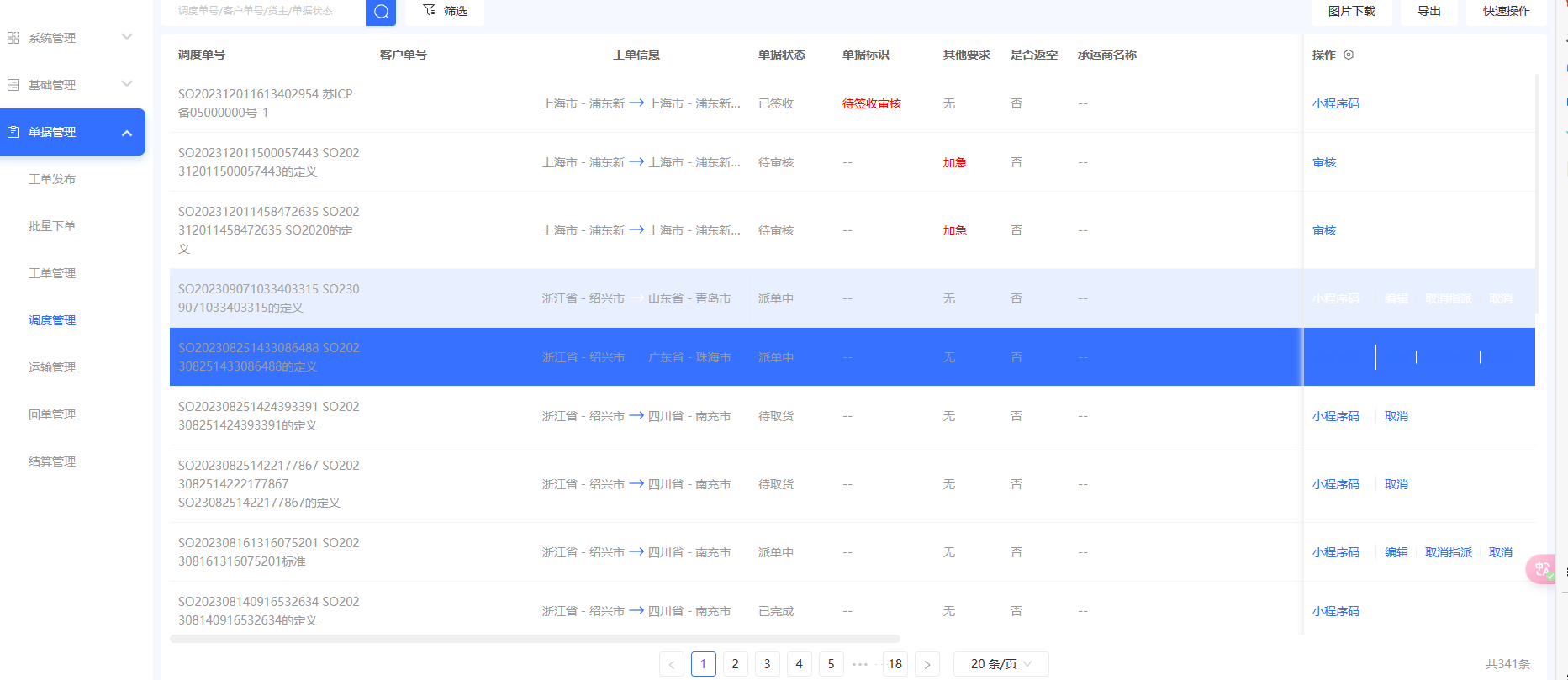Screen dimensions: 1568x680
Task: Open 运输管理 in the sidebar
Action: click(52, 367)
